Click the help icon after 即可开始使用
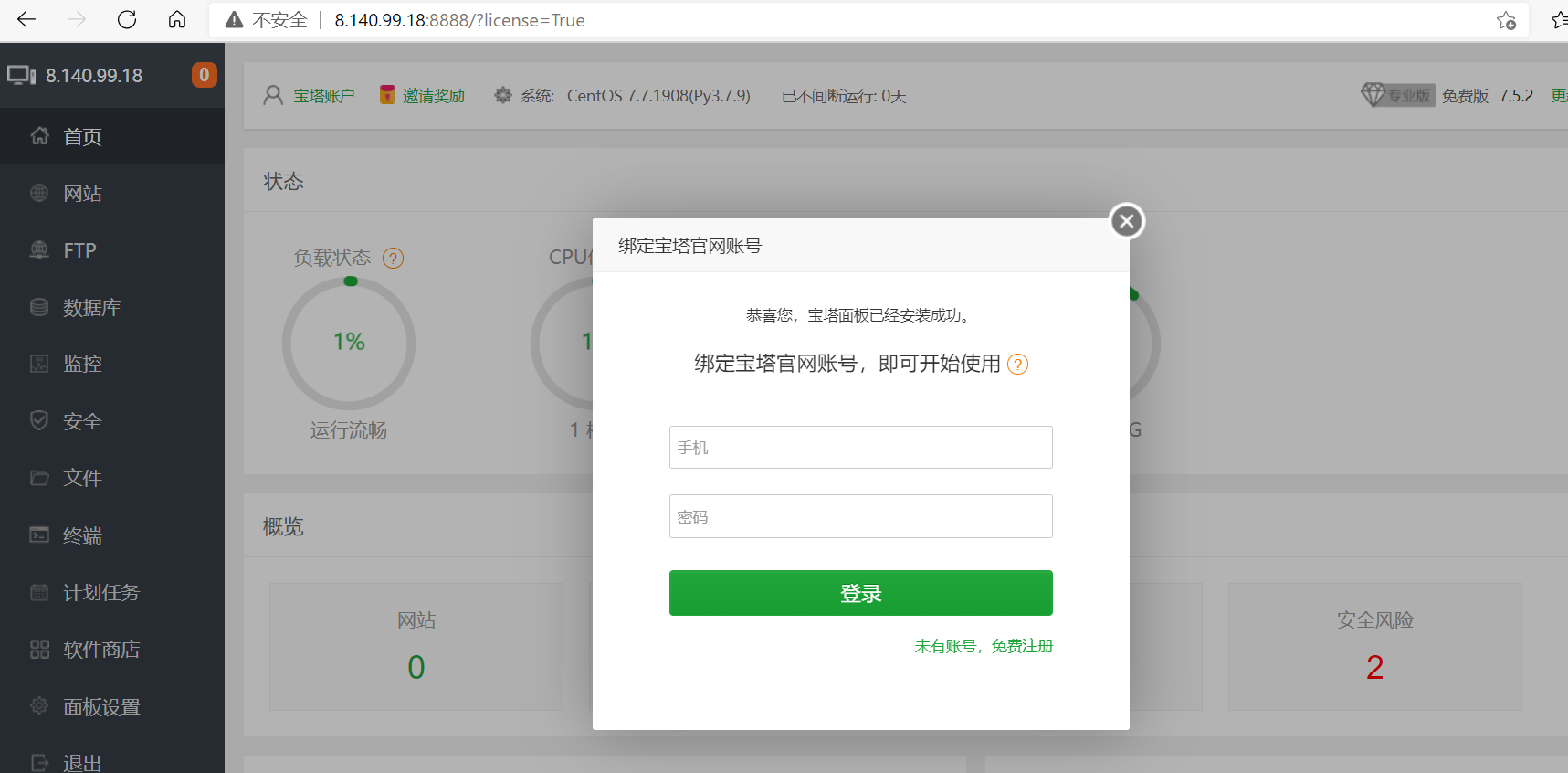Viewport: 1568px width, 773px height. tap(1017, 365)
